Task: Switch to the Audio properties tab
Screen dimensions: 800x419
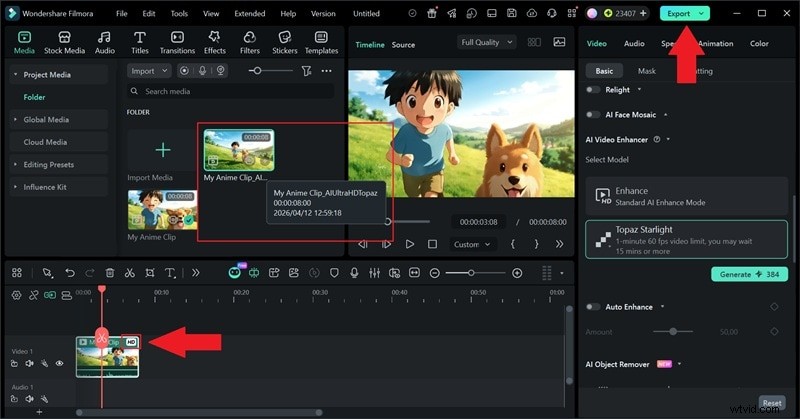Action: (x=634, y=43)
